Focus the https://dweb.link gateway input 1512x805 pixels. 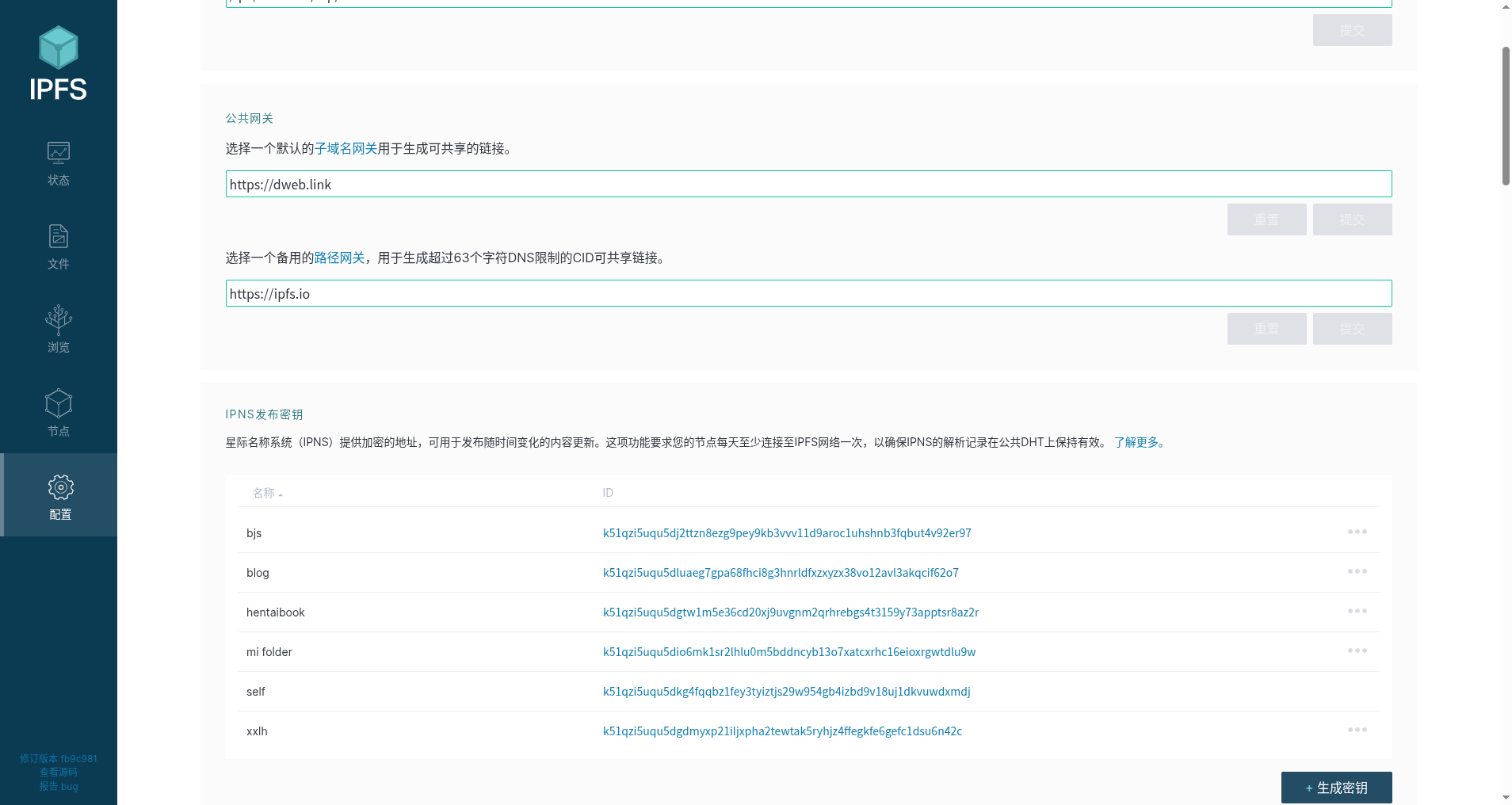[808, 184]
